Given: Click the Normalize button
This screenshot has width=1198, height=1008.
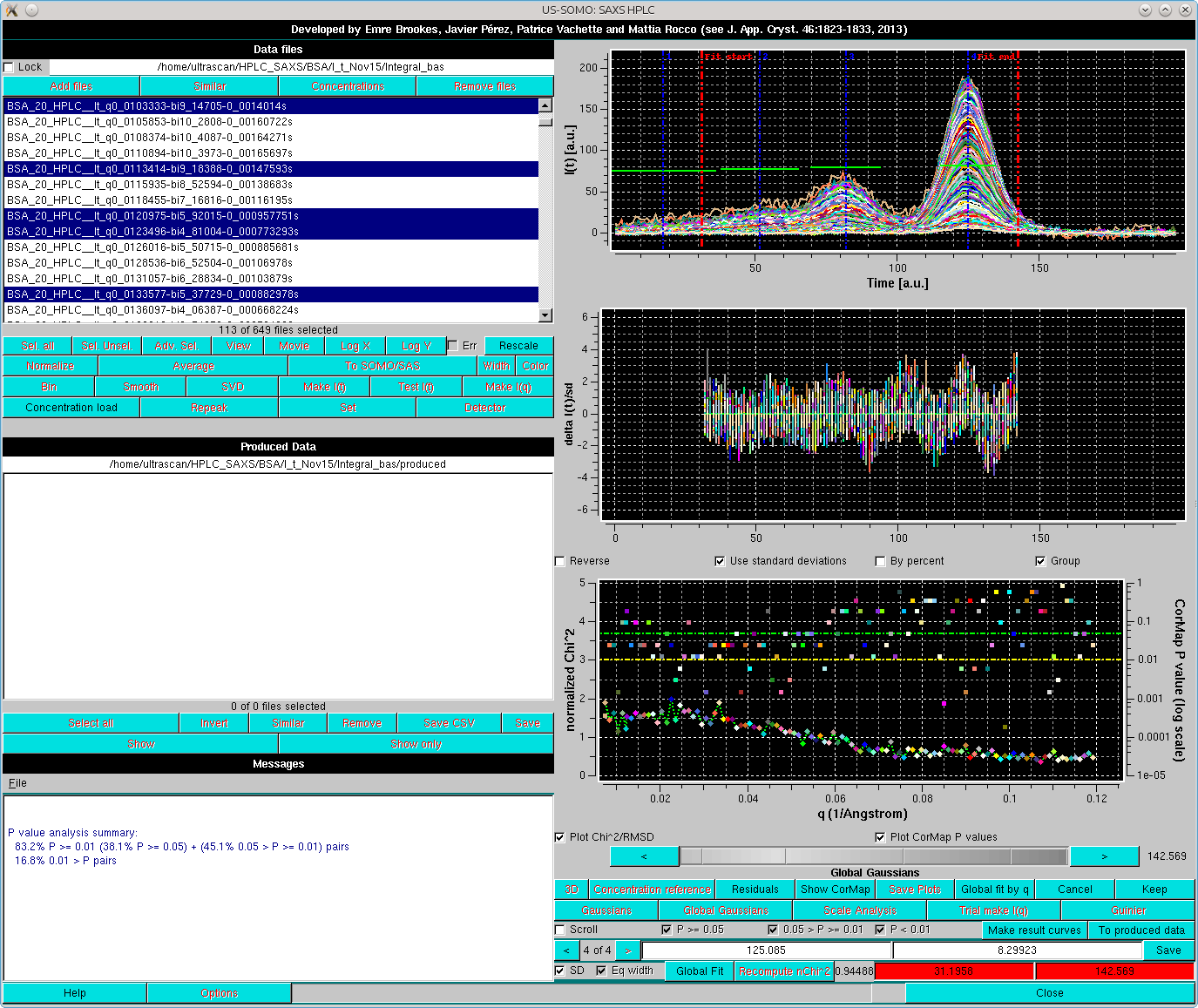Looking at the screenshot, I should pos(51,366).
